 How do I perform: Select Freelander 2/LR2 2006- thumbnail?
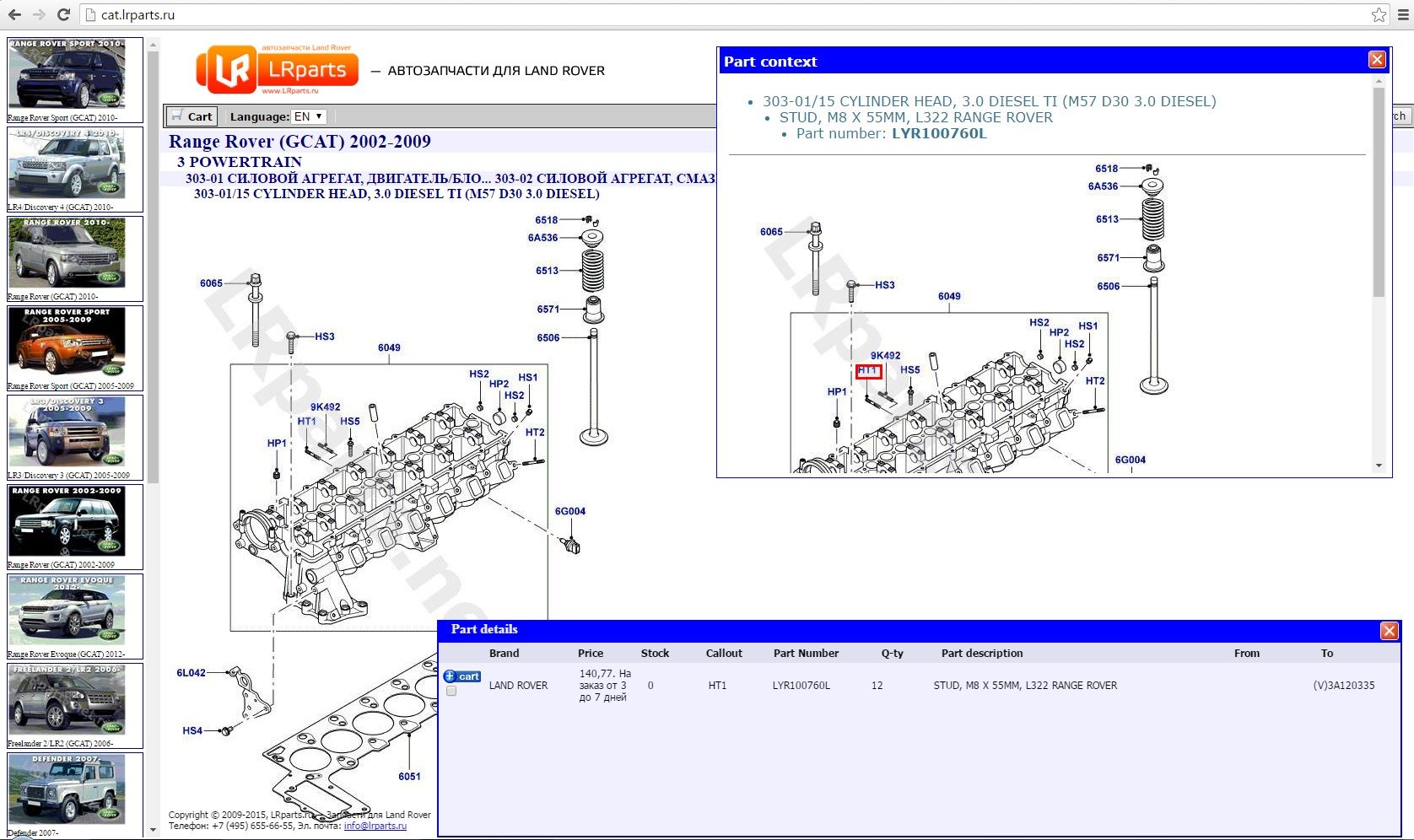point(75,706)
